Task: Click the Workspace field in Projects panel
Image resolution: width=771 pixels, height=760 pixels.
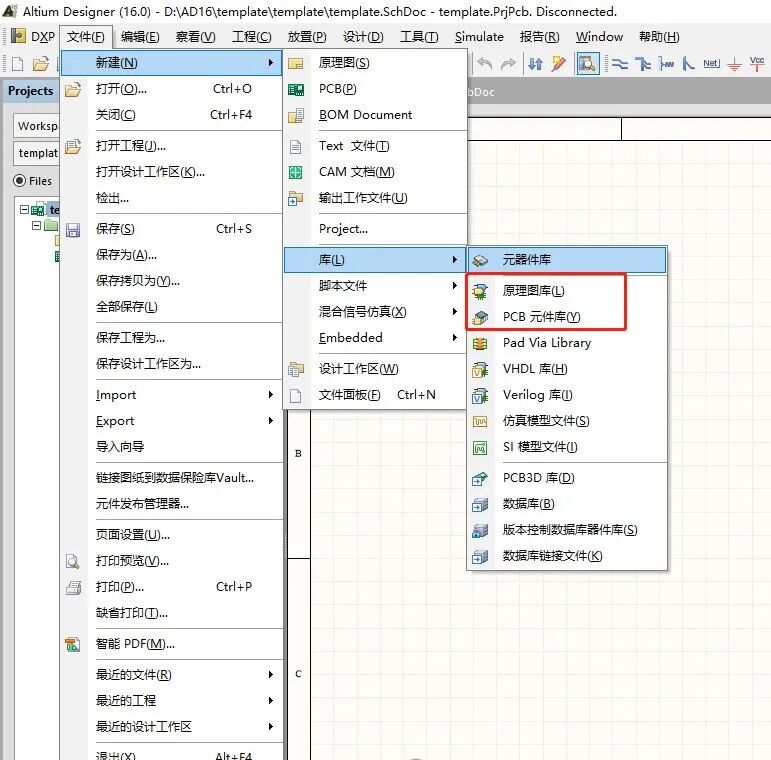Action: [36, 126]
